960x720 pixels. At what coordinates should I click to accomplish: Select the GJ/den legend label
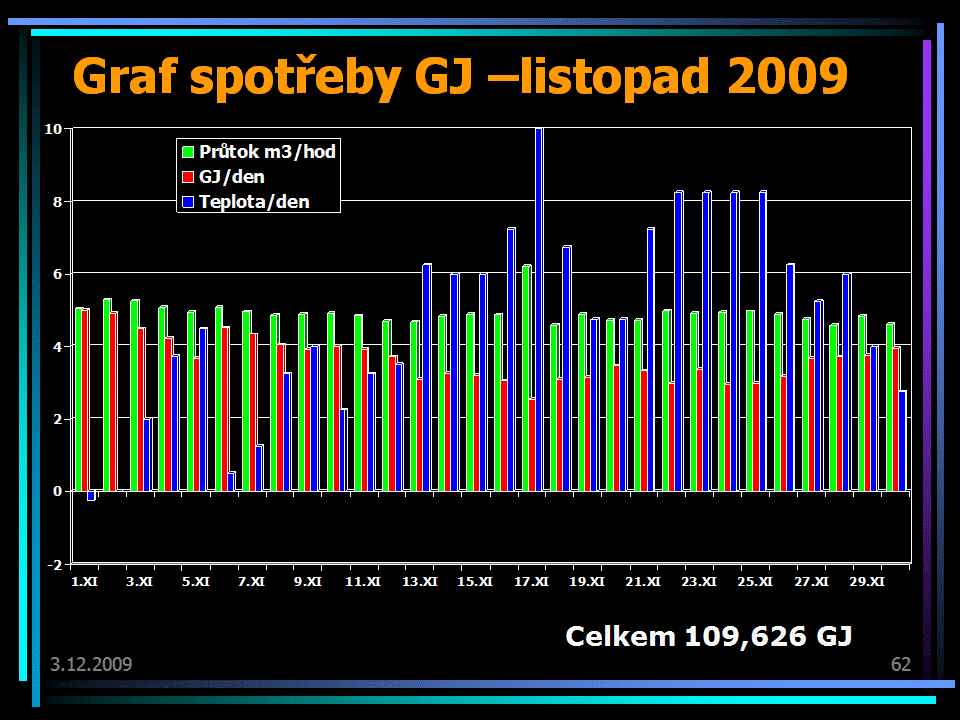232,177
